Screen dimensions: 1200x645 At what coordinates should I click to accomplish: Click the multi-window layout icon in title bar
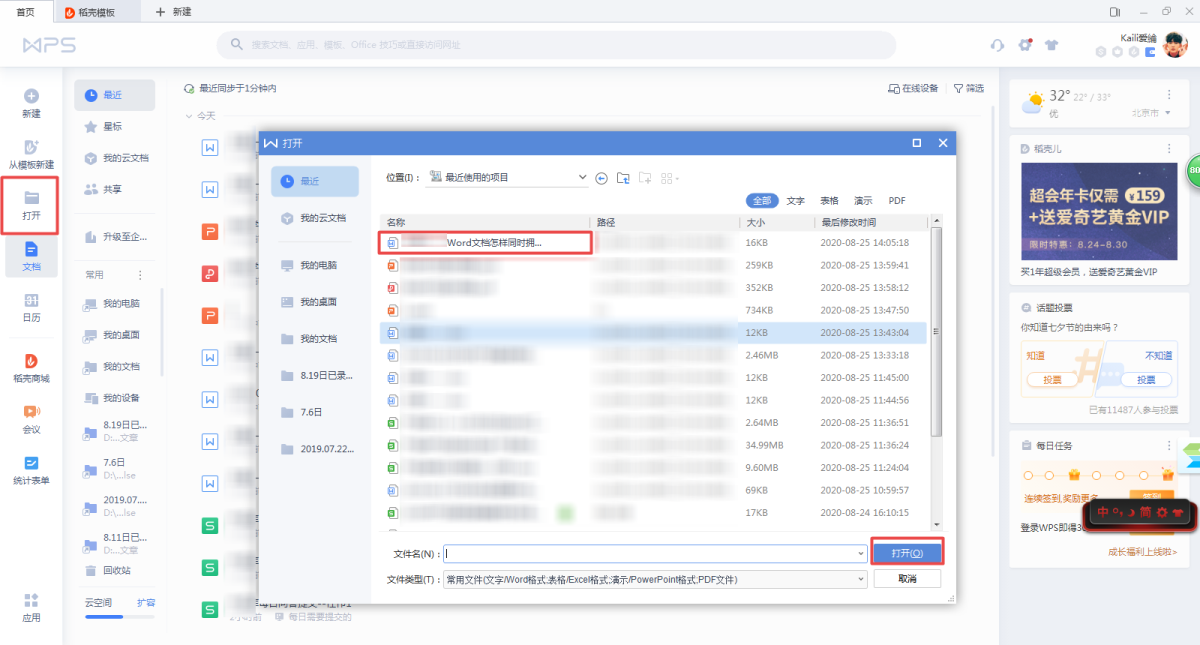(x=1115, y=11)
